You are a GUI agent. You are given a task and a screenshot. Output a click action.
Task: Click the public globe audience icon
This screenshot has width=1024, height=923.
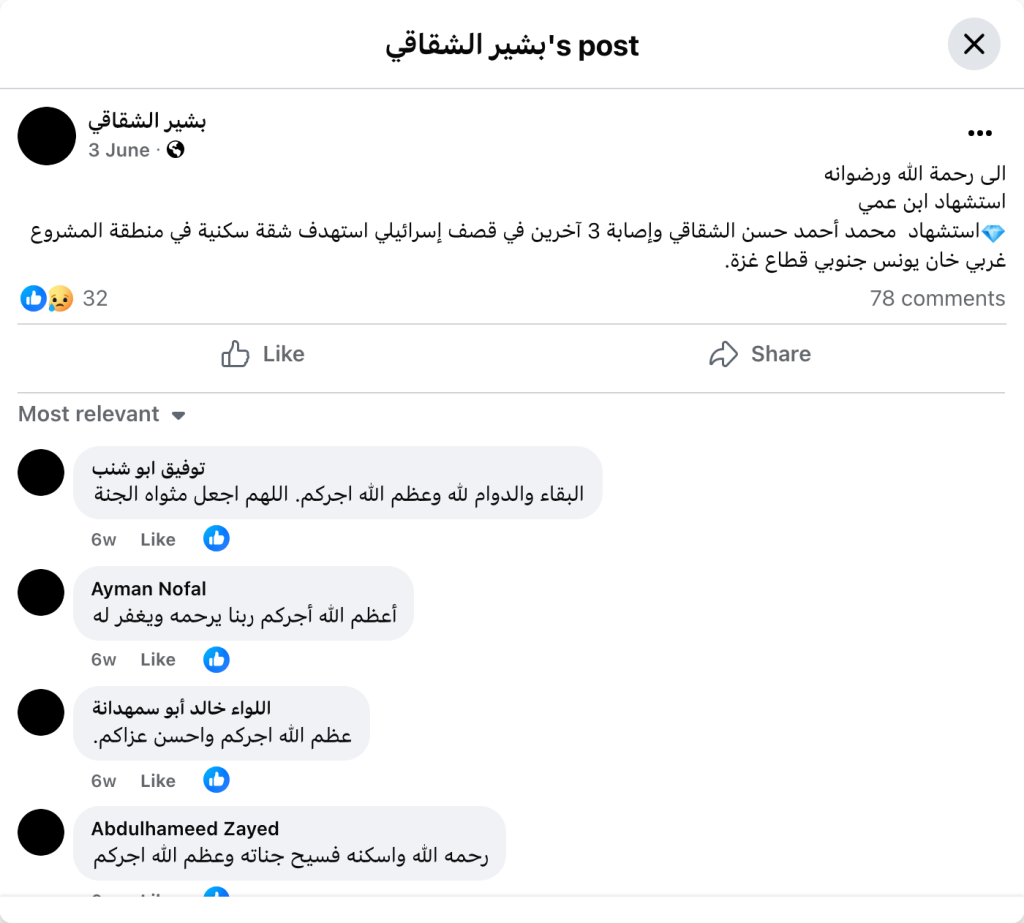176,150
